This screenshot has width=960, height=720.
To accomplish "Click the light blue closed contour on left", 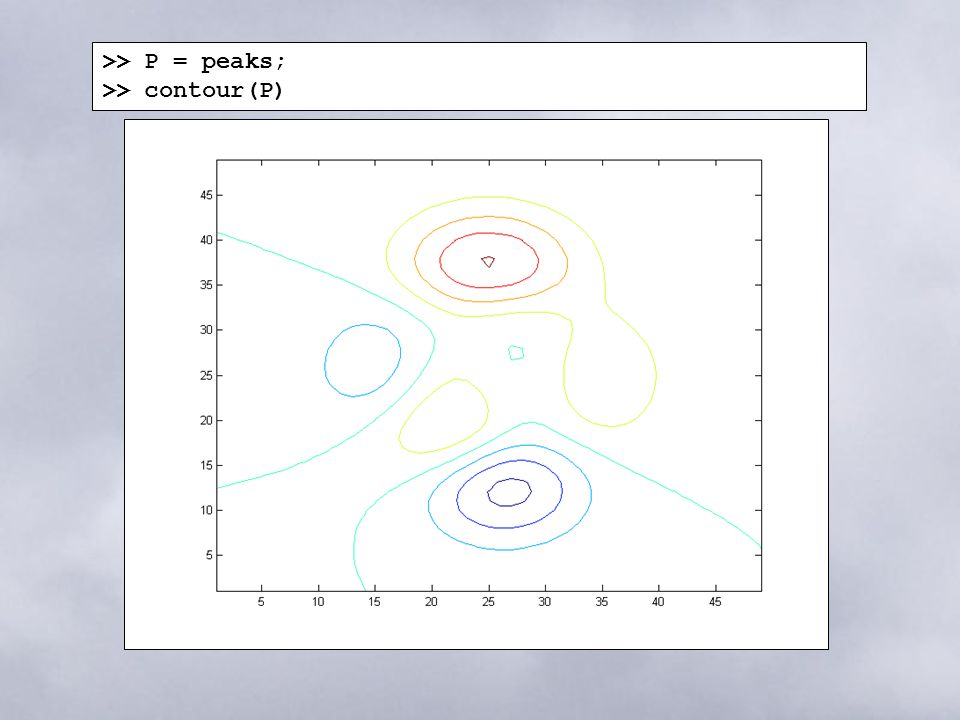I will pyautogui.click(x=362, y=361).
